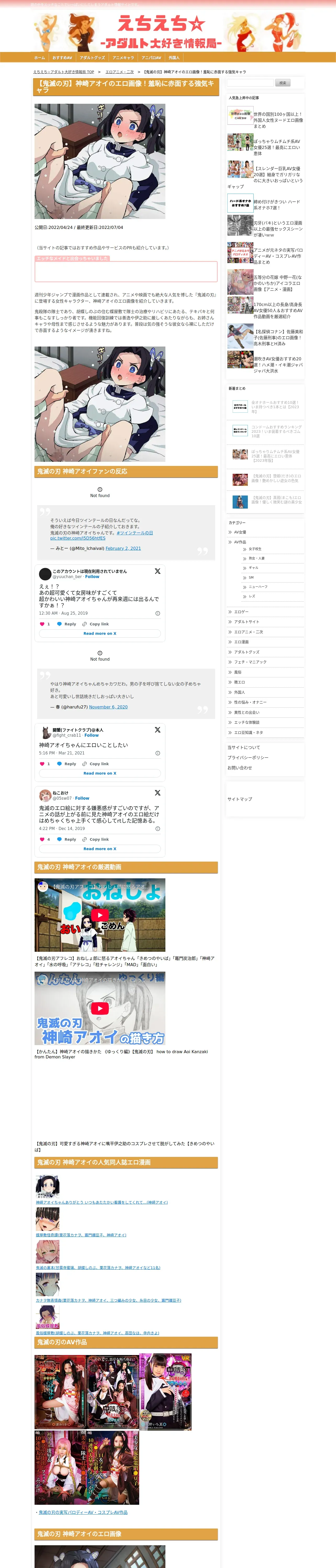Click Reply on the Dec 14, 2019 tweet
Image resolution: width=336 pixels, height=1568 pixels.
(x=66, y=839)
